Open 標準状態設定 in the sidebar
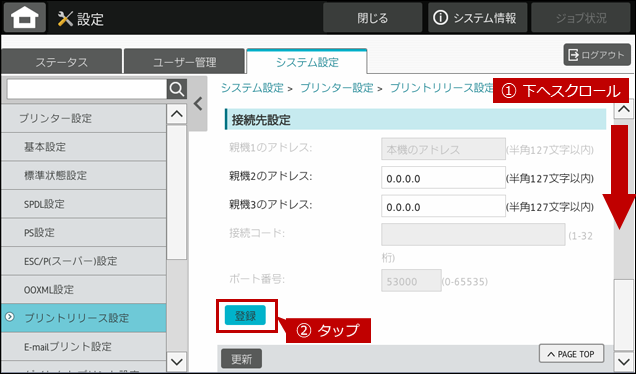This screenshot has height=374, width=636. coord(84,175)
